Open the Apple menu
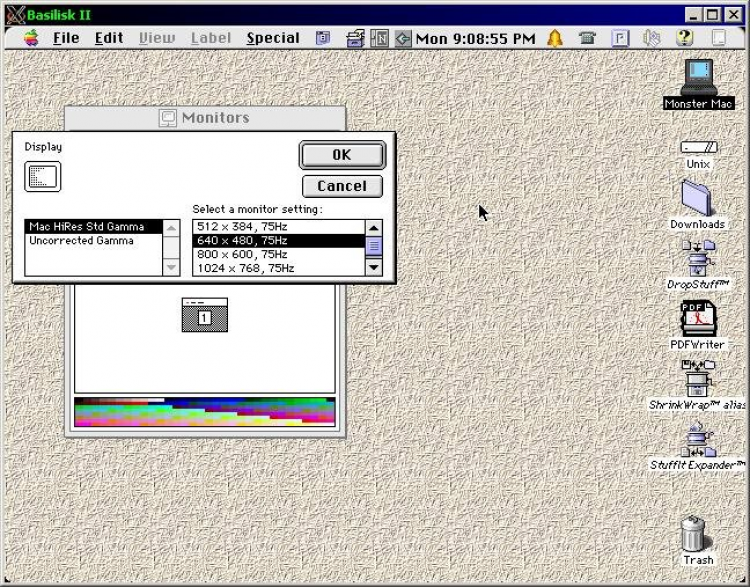Viewport: 750px width, 587px height. click(x=31, y=38)
